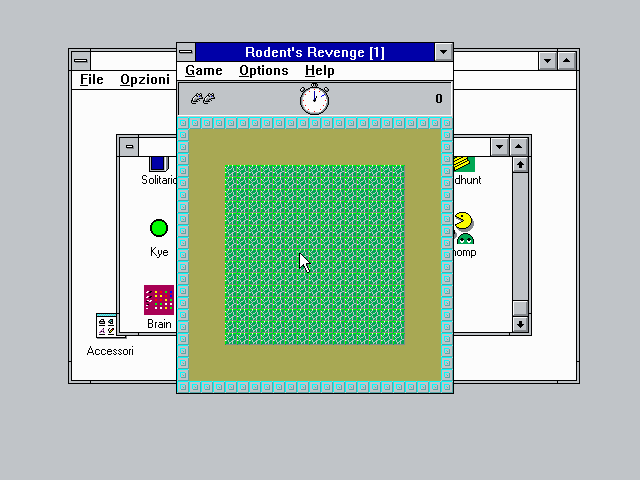The height and width of the screenshot is (480, 640).
Task: Open the Game menu
Action: click(x=204, y=71)
